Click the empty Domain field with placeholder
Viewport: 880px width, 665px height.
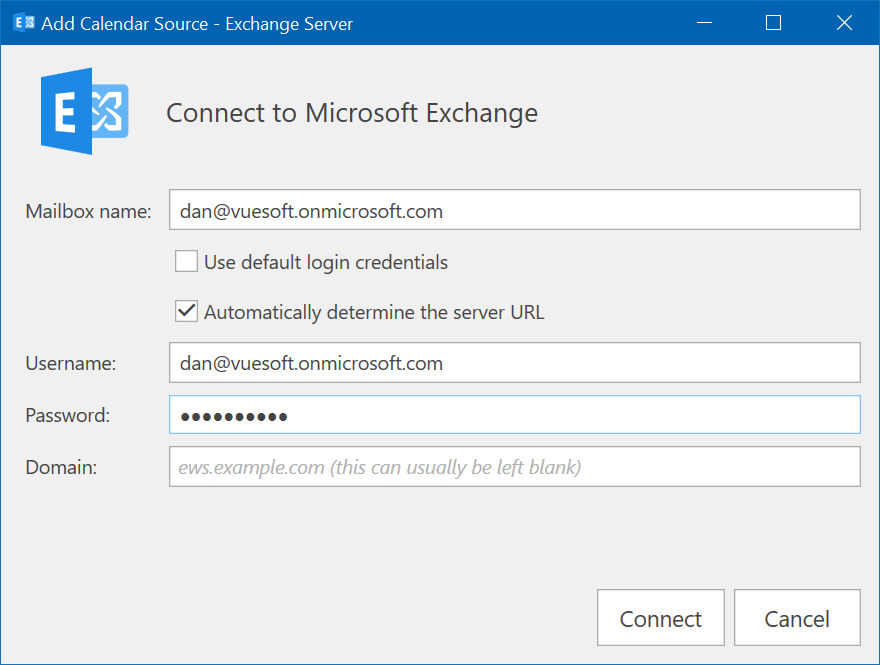pyautogui.click(x=515, y=467)
